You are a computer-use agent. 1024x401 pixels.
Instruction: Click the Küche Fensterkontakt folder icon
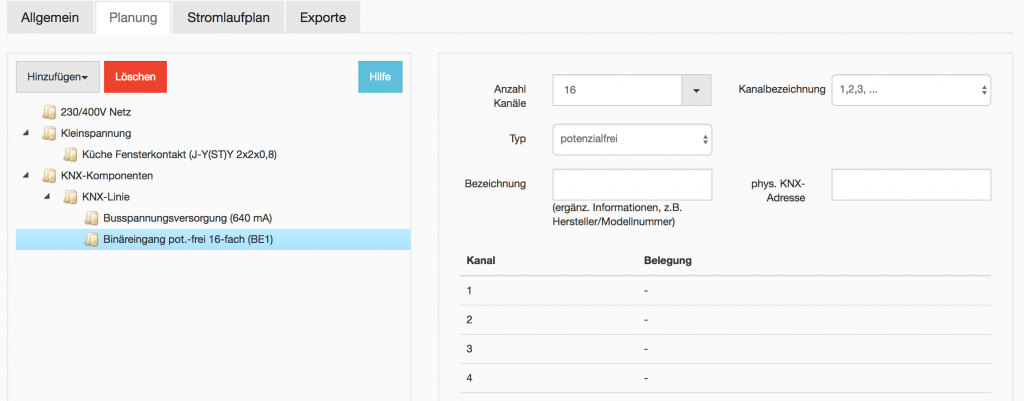(70, 155)
